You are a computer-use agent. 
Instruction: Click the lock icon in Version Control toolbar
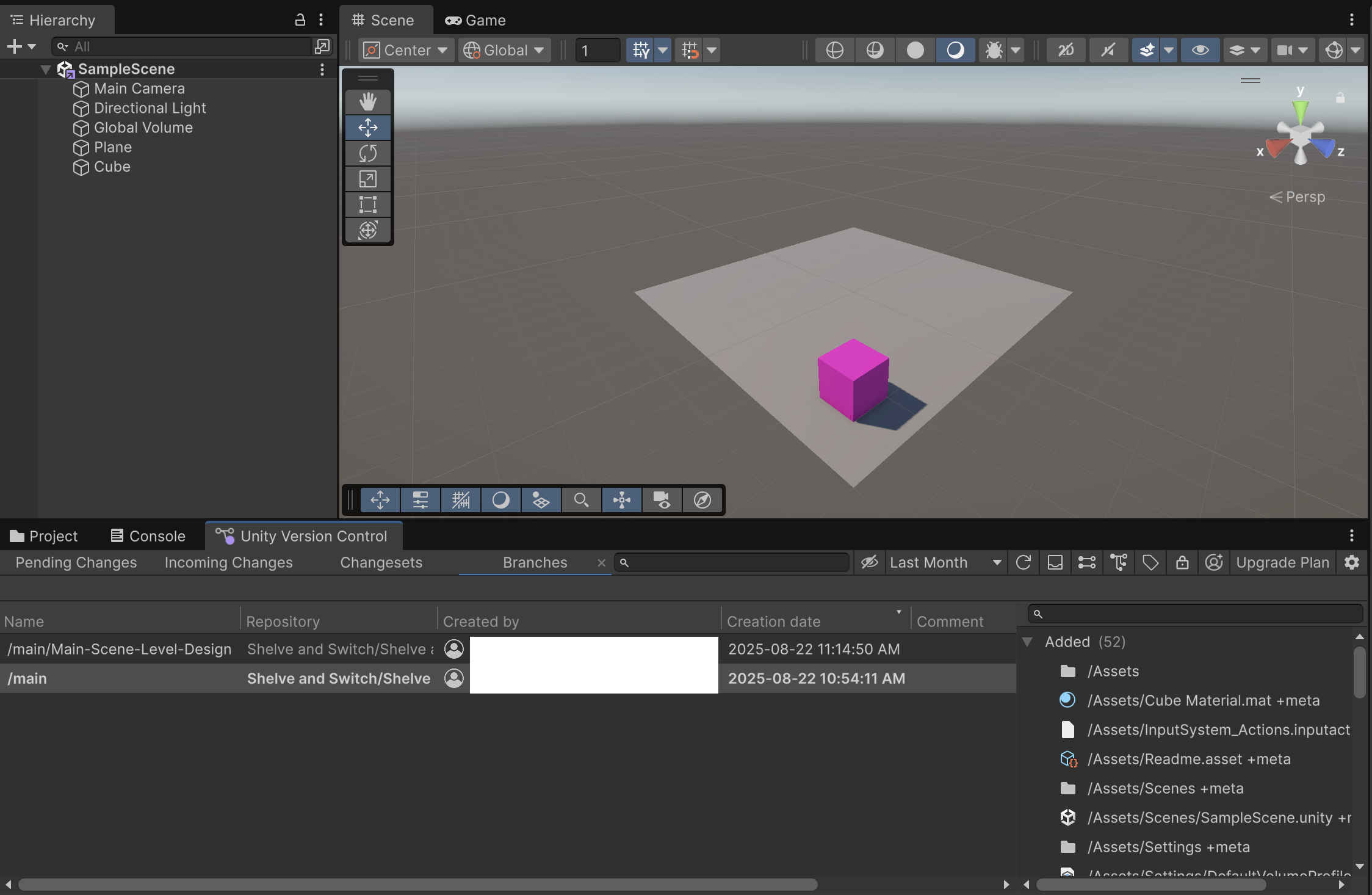(x=1182, y=562)
